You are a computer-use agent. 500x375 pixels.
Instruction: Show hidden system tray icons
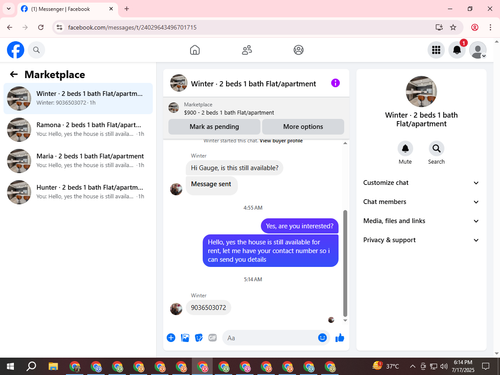pyautogui.click(x=412, y=367)
